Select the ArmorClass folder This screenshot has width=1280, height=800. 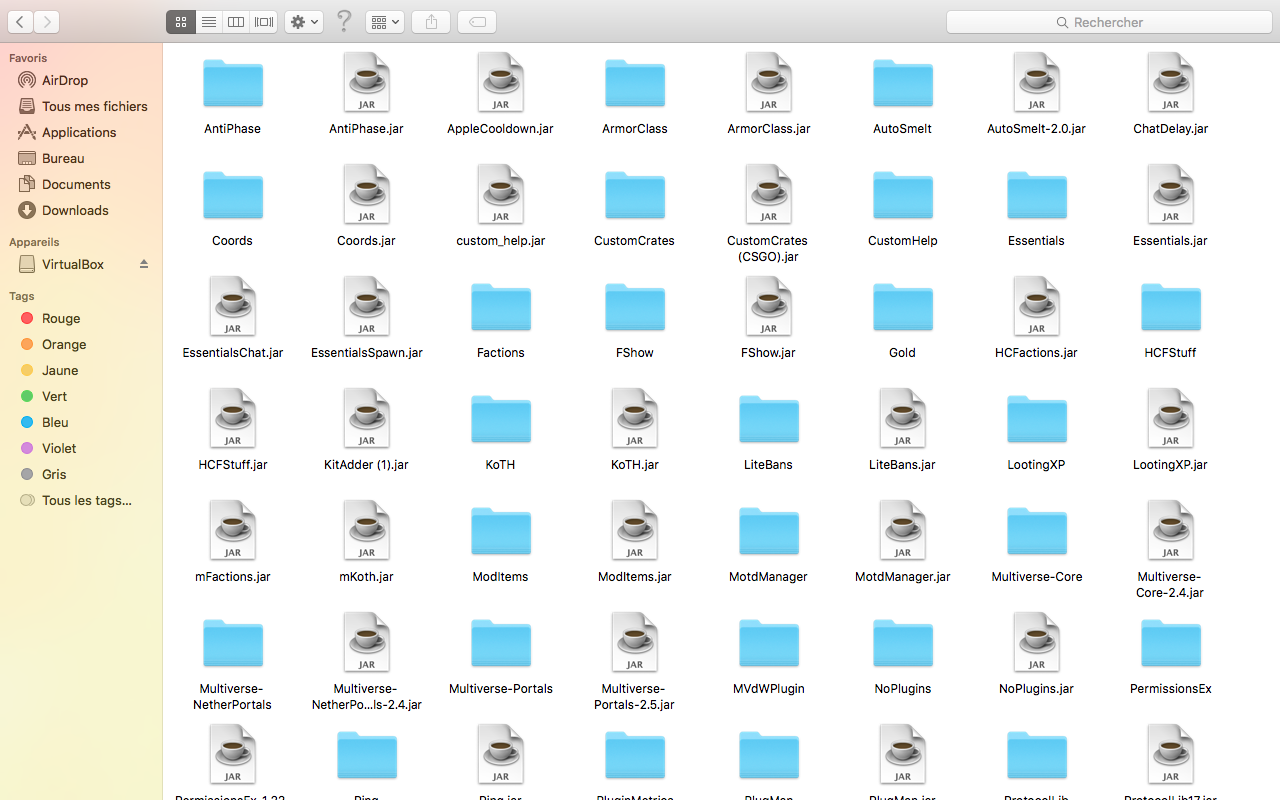(x=635, y=84)
